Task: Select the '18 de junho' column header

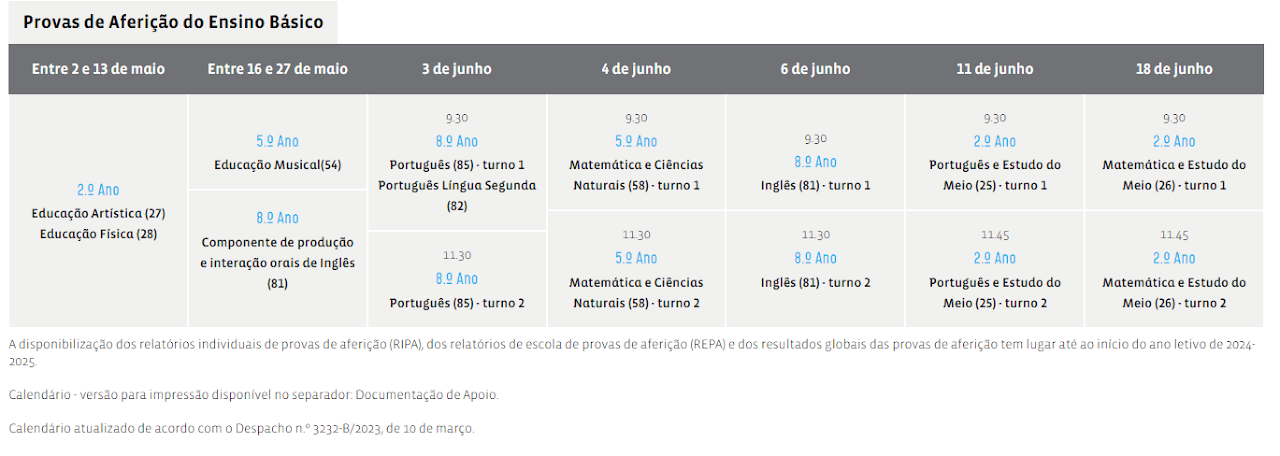Action: pyautogui.click(x=1174, y=69)
